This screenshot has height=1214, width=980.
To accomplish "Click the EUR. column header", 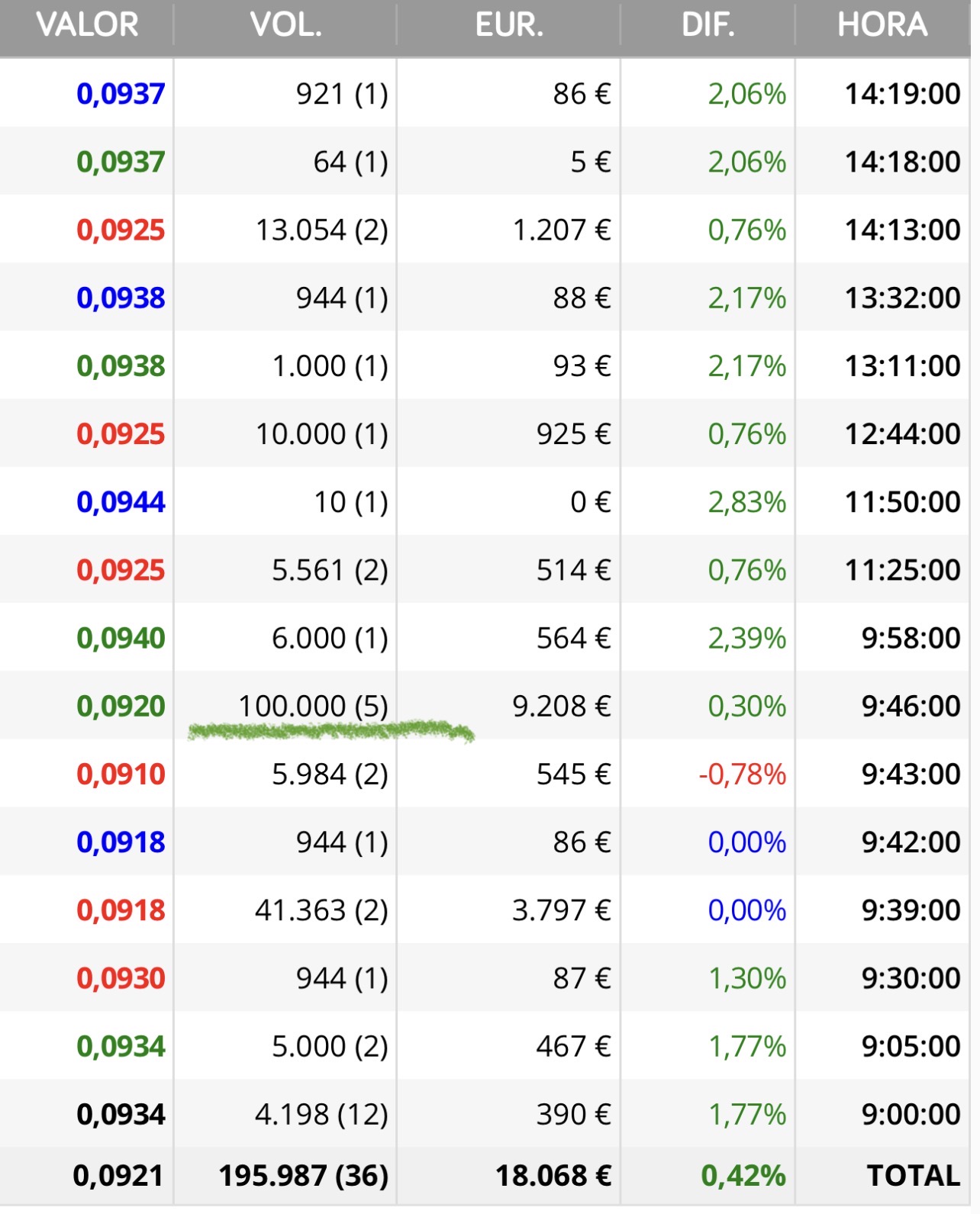I will coord(509,25).
